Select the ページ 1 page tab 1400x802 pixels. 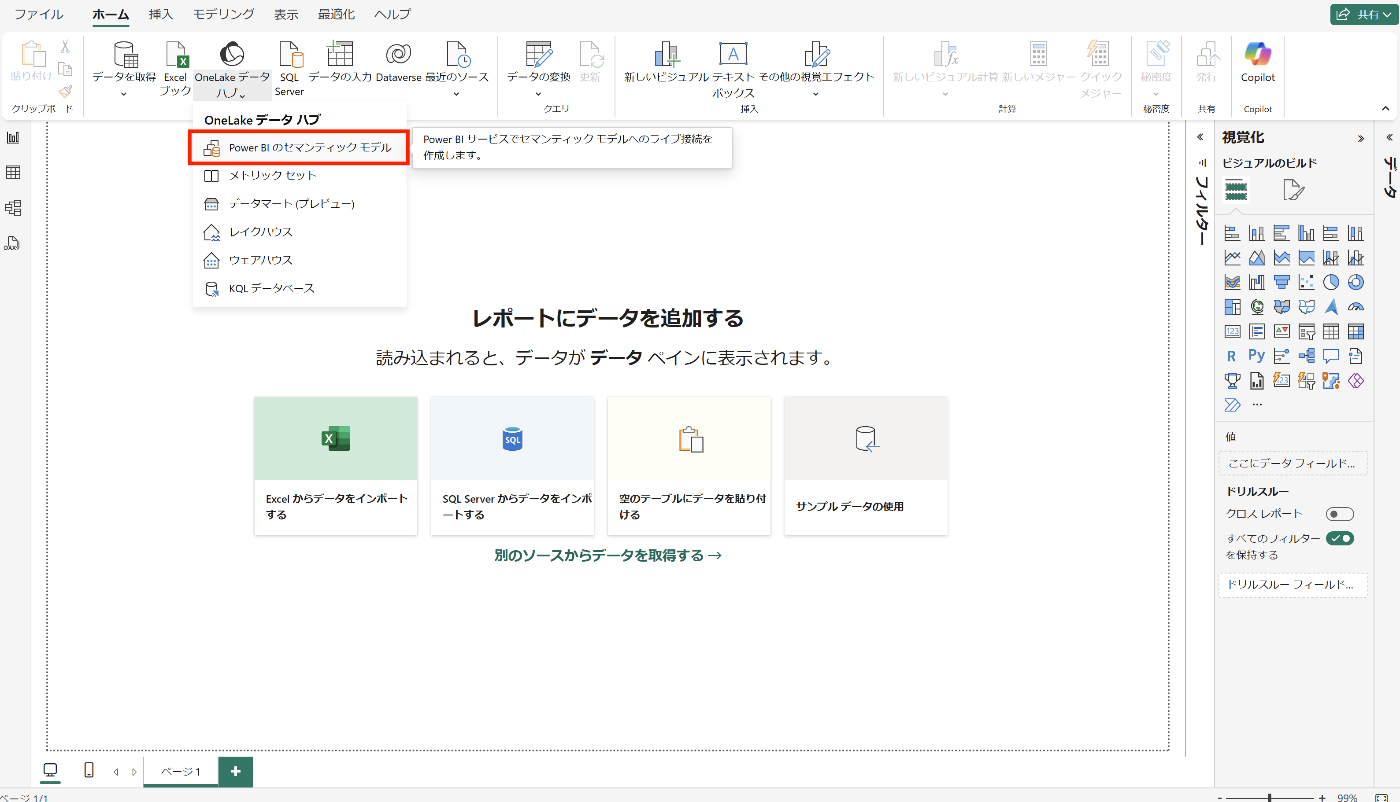pos(181,771)
